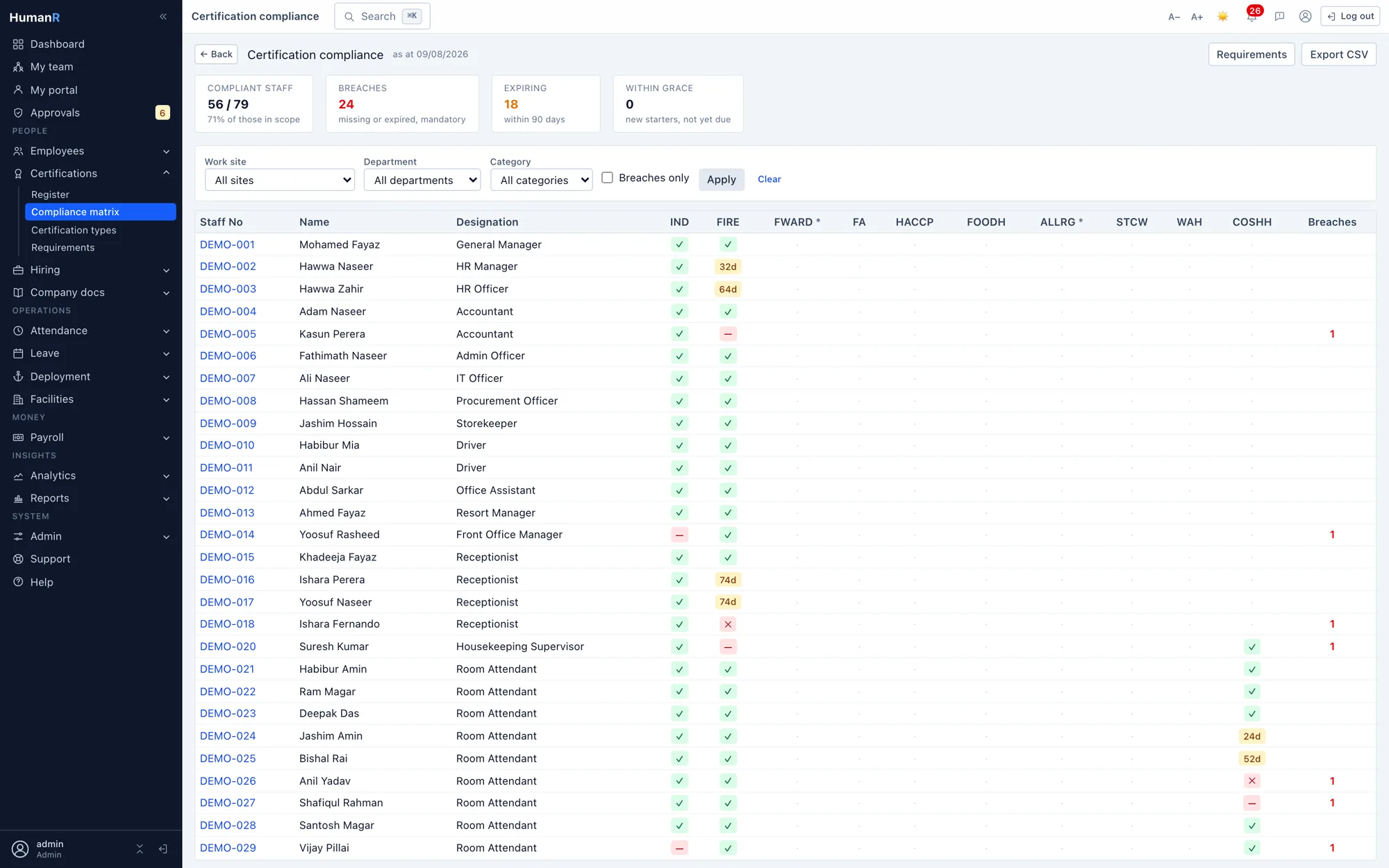Screen dimensions: 1389x868
Task: Click the missing IND dash for Yoosuf Rasheed
Action: 679,535
